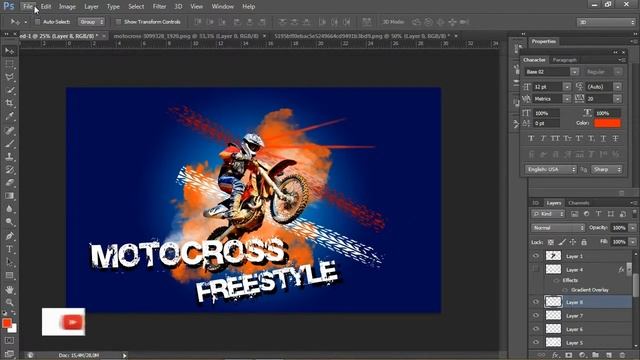Select the Eraser tool
This screenshot has height=360, width=640.
10,182
